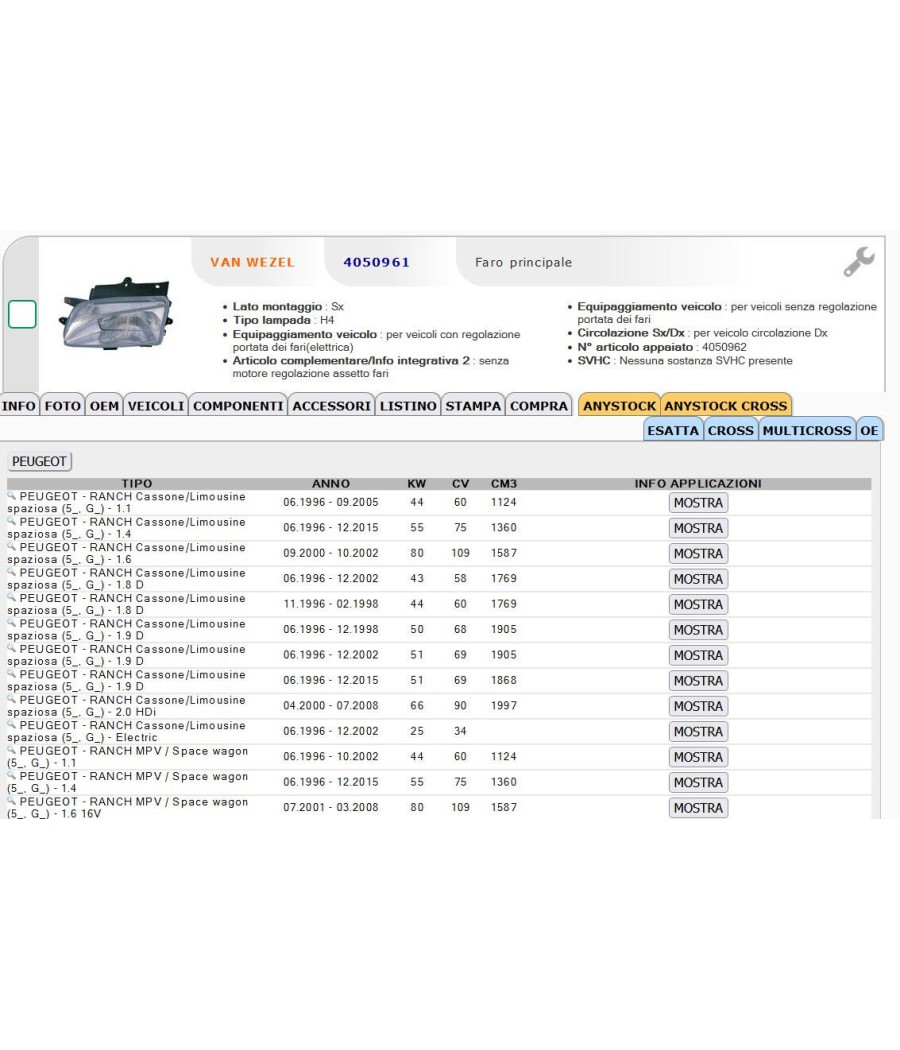The width and height of the screenshot is (900, 1050).
Task: Click the date range 04.2000 - 07.2008
Action: click(x=331, y=706)
